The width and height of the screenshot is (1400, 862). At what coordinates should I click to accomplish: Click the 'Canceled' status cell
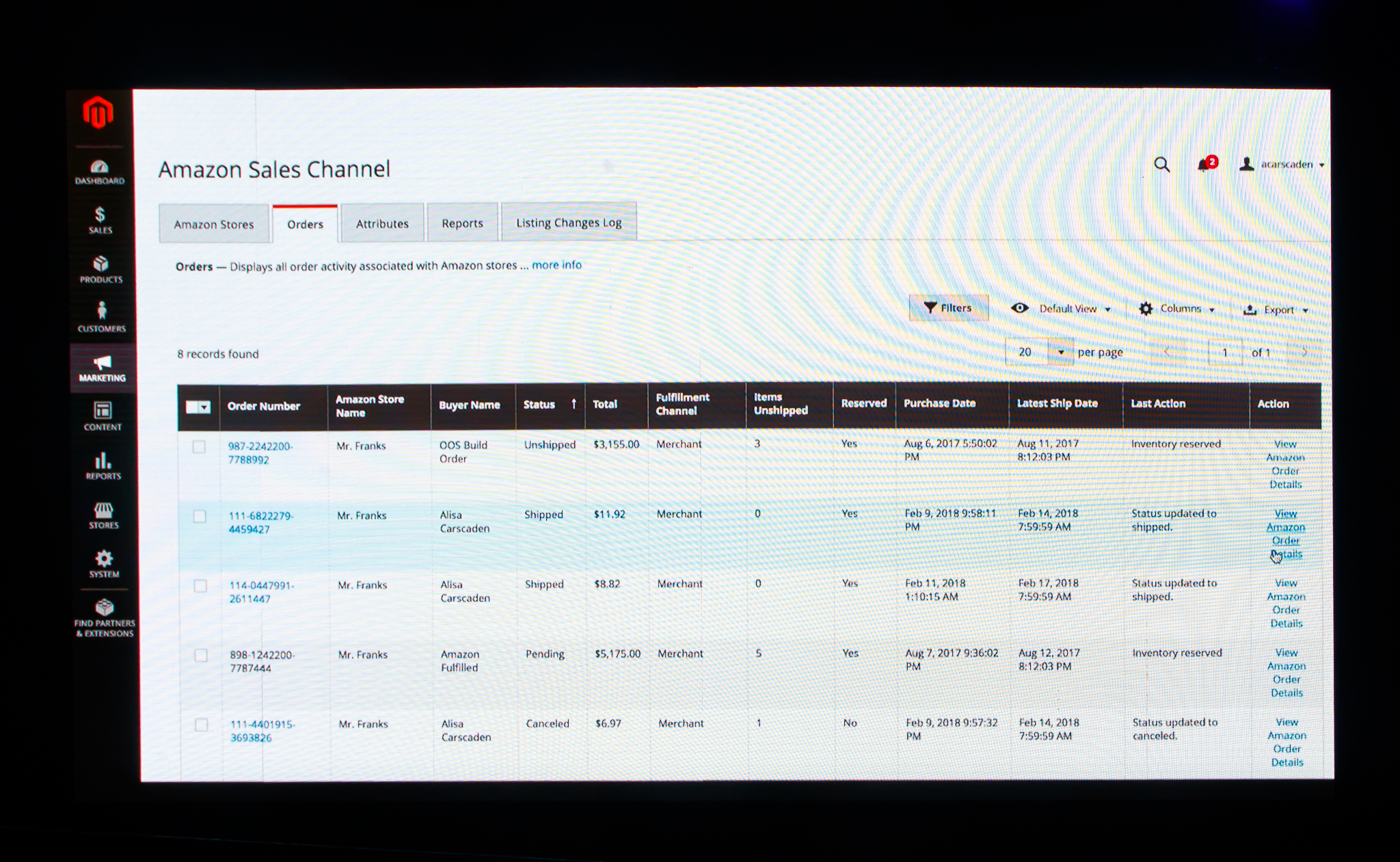point(548,723)
